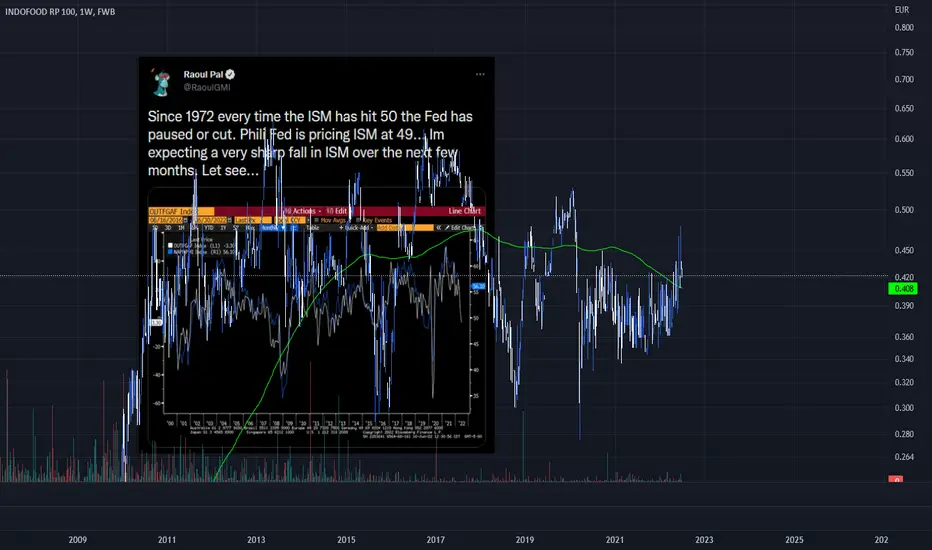
Task: Click the 0.340 price axis label
Action: pos(904,359)
